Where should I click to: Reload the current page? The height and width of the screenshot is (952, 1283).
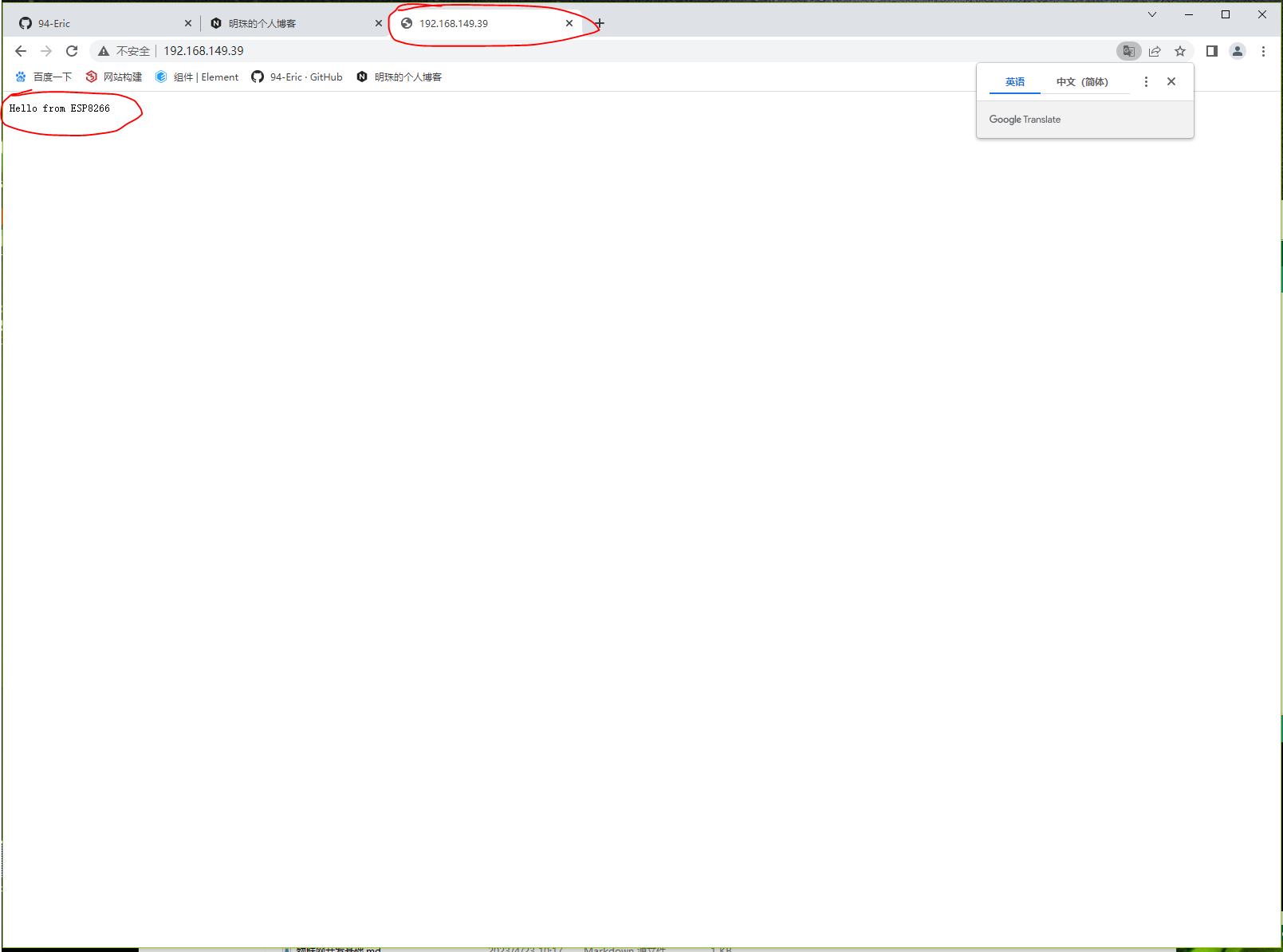(72, 51)
